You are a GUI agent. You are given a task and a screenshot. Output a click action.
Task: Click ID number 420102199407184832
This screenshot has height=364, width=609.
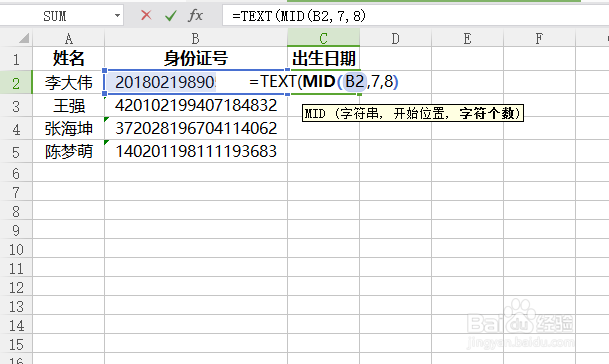tap(196, 106)
